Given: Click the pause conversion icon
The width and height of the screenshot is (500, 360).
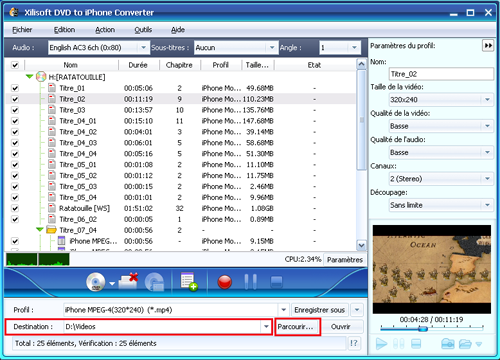Looking at the screenshot, I should tap(251, 282).
